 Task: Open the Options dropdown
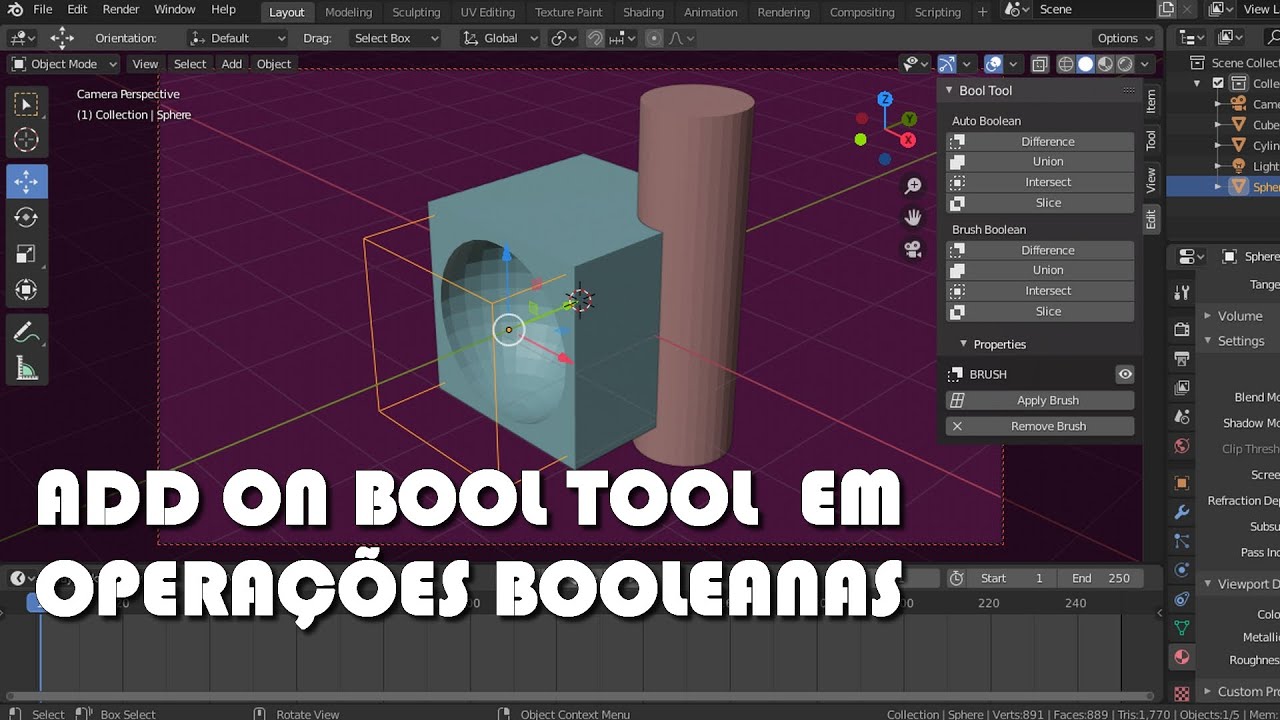tap(1125, 38)
